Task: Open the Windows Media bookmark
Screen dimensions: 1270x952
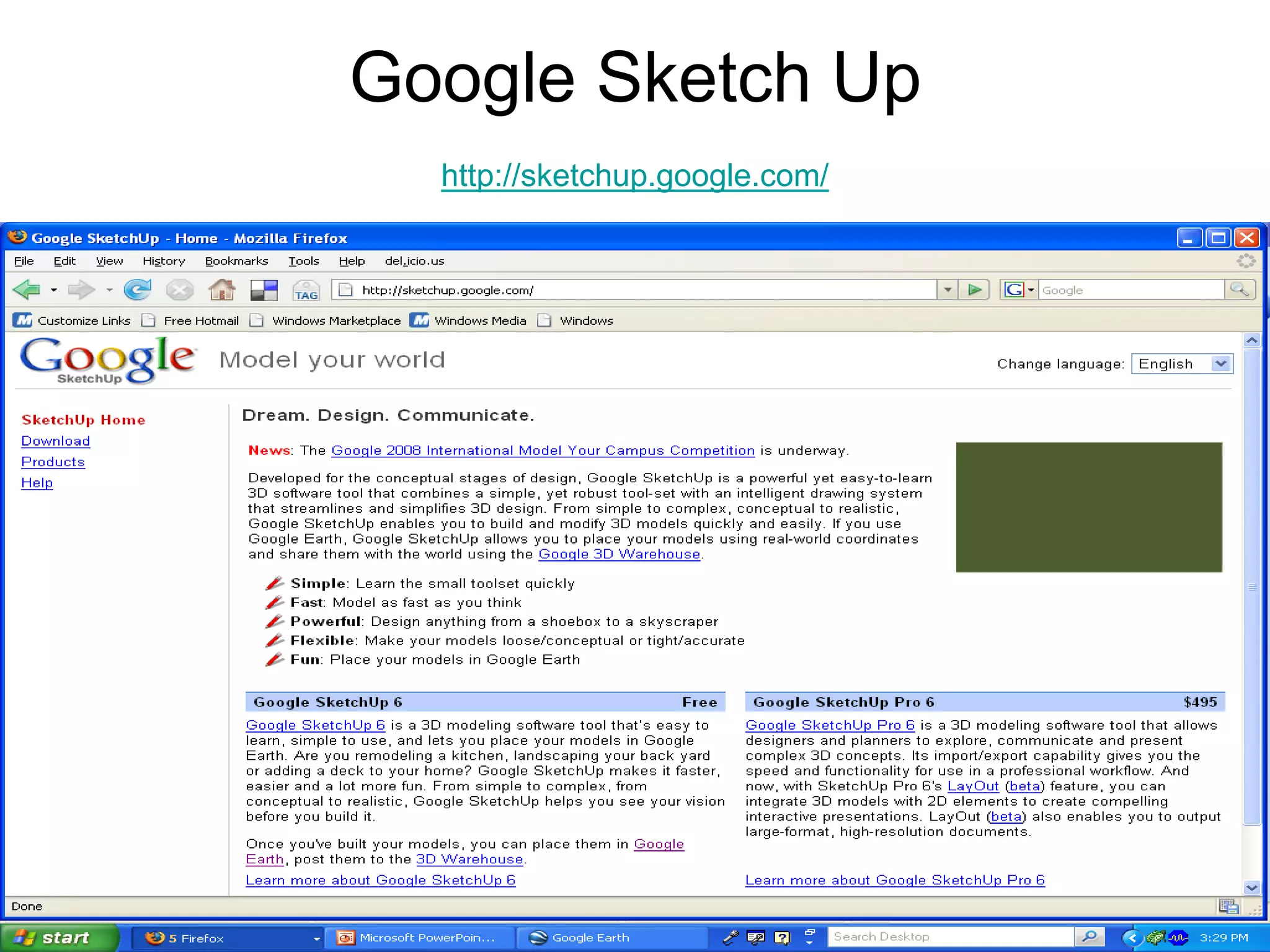Action: pyautogui.click(x=468, y=320)
